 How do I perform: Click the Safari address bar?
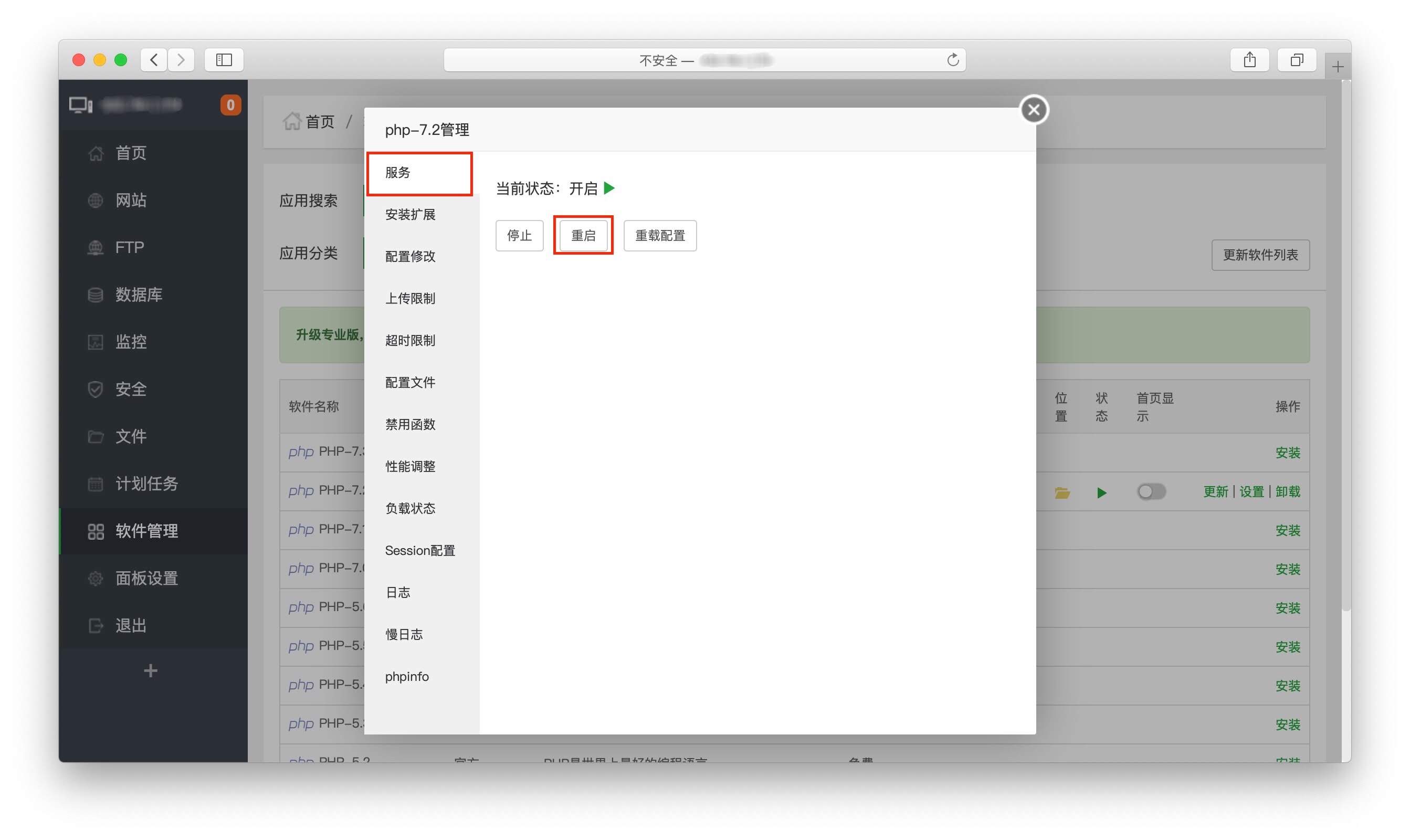pyautogui.click(x=704, y=60)
